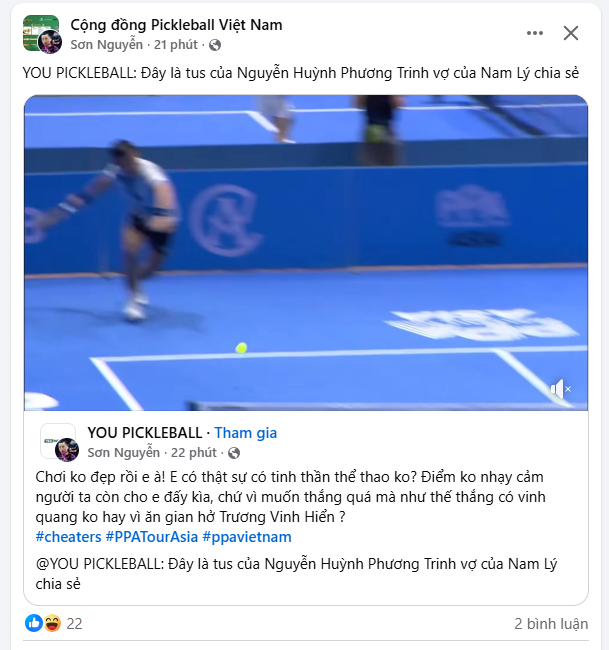The width and height of the screenshot is (609, 650).
Task: Click the globe privacy icon near 21 phút
Action: tap(215, 45)
